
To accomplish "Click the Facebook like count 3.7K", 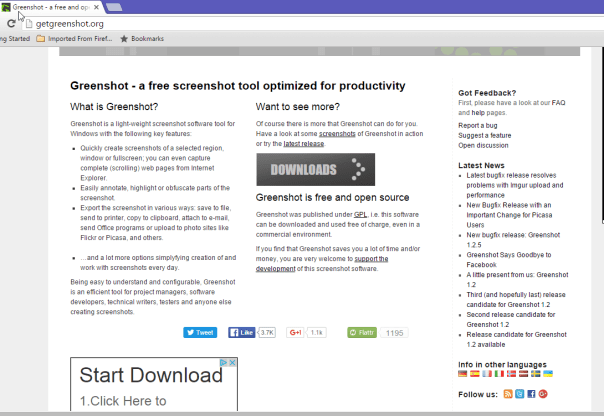I will [x=267, y=332].
